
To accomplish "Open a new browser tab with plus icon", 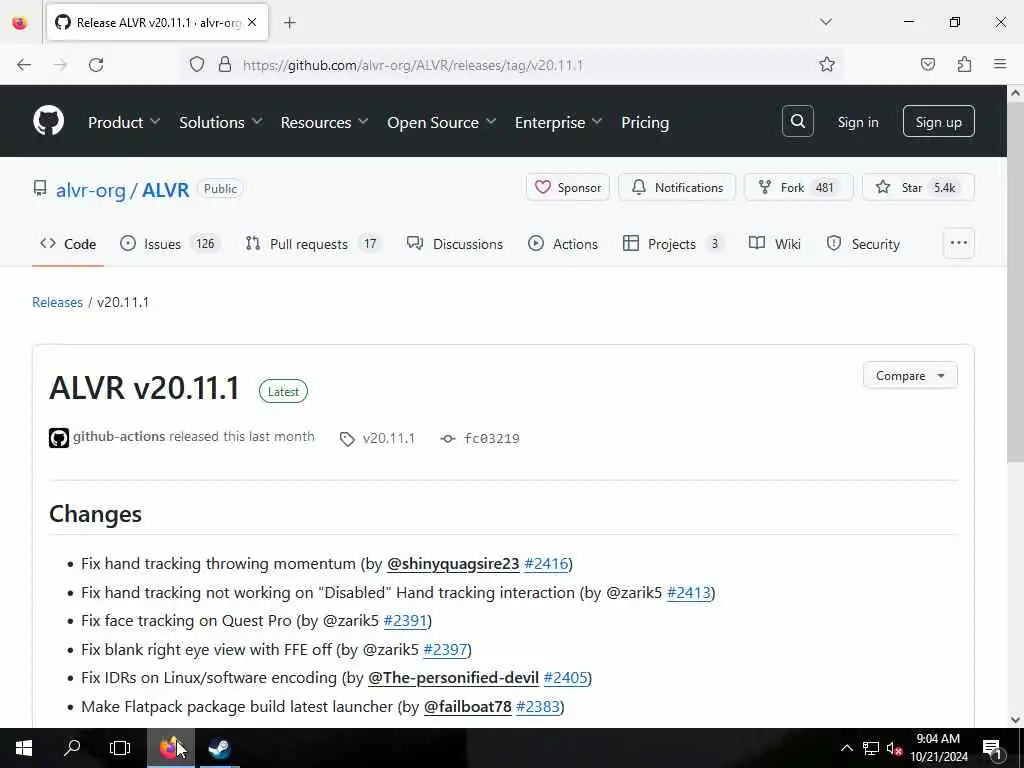I will pyautogui.click(x=290, y=23).
